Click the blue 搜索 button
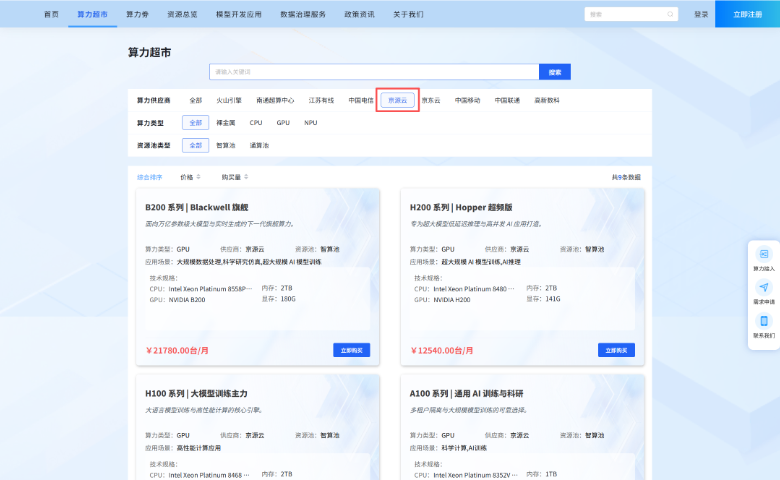Viewport: 780px width, 480px height. (x=555, y=72)
